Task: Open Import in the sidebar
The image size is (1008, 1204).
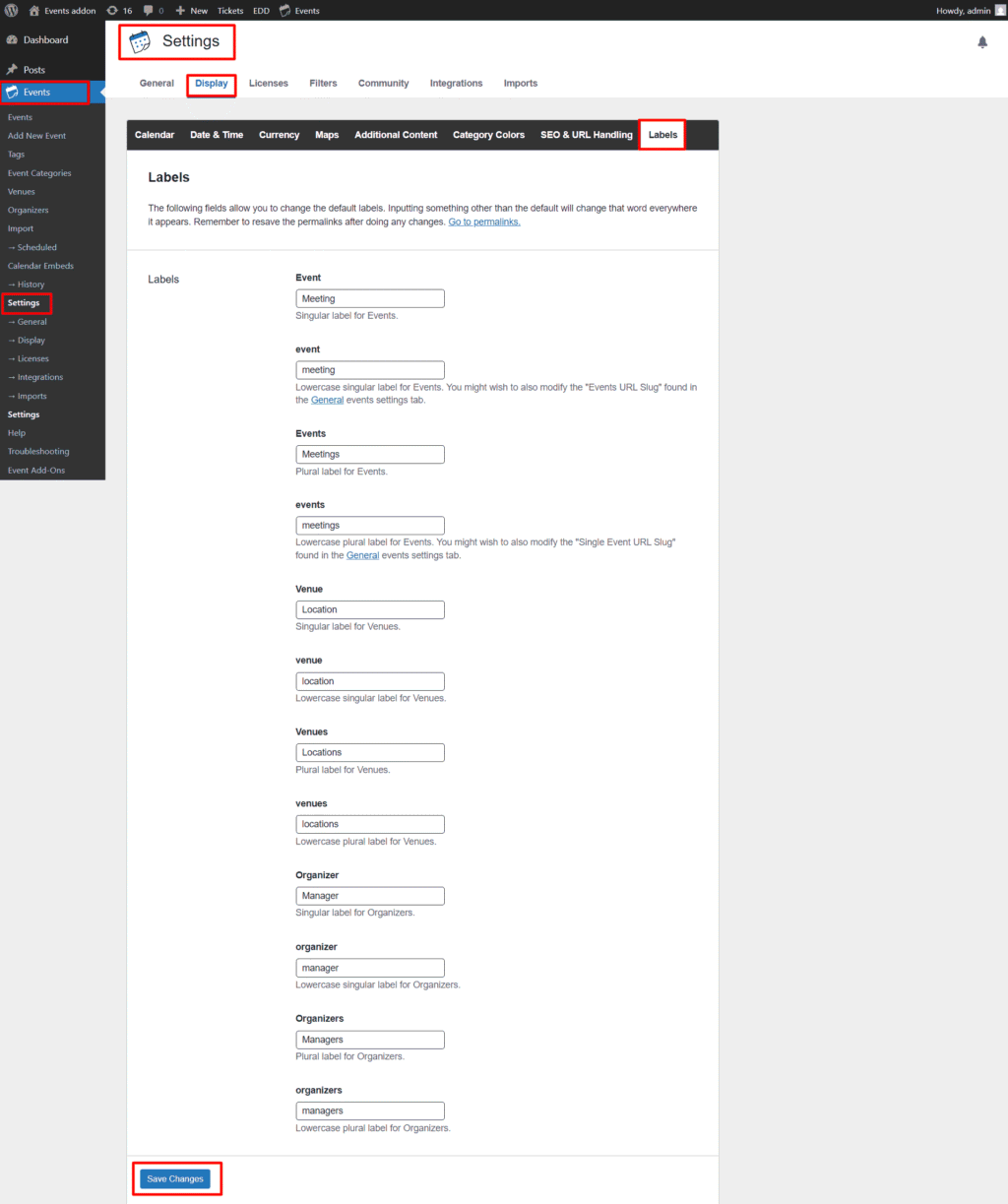Action: click(x=21, y=228)
